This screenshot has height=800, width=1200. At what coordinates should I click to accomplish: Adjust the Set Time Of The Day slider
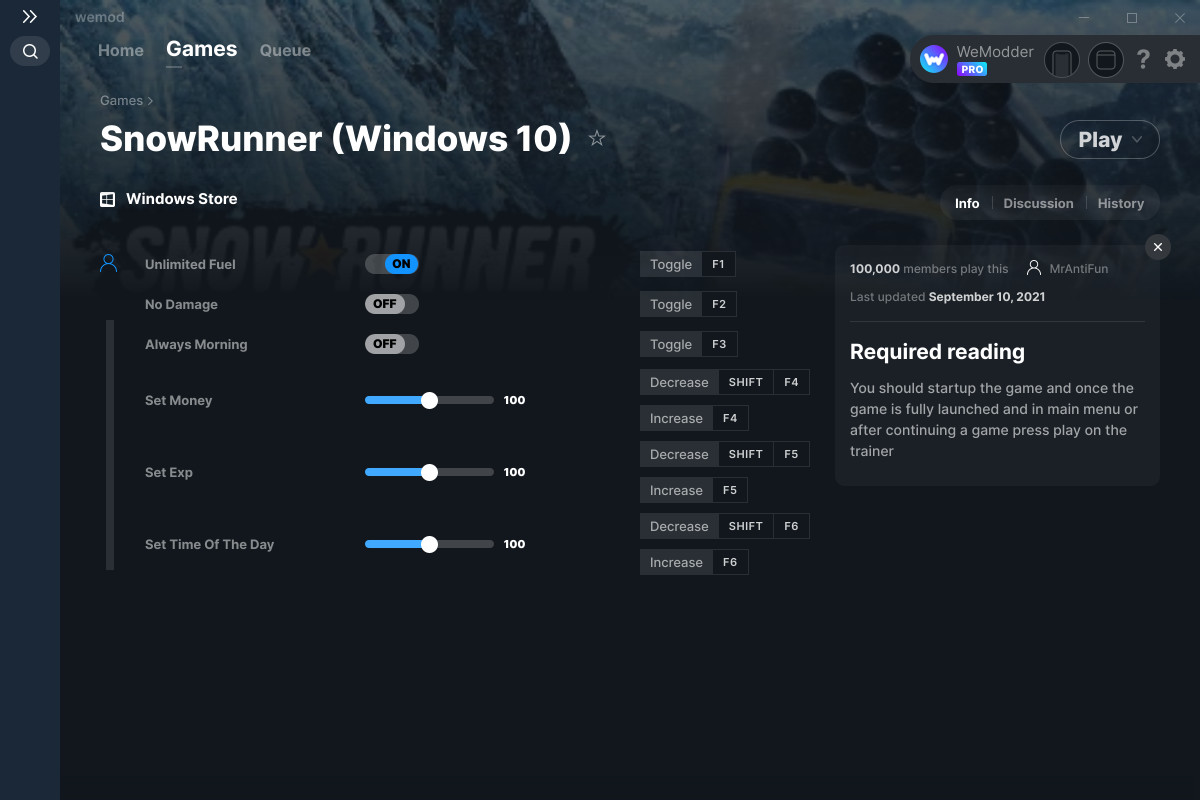[x=429, y=544]
